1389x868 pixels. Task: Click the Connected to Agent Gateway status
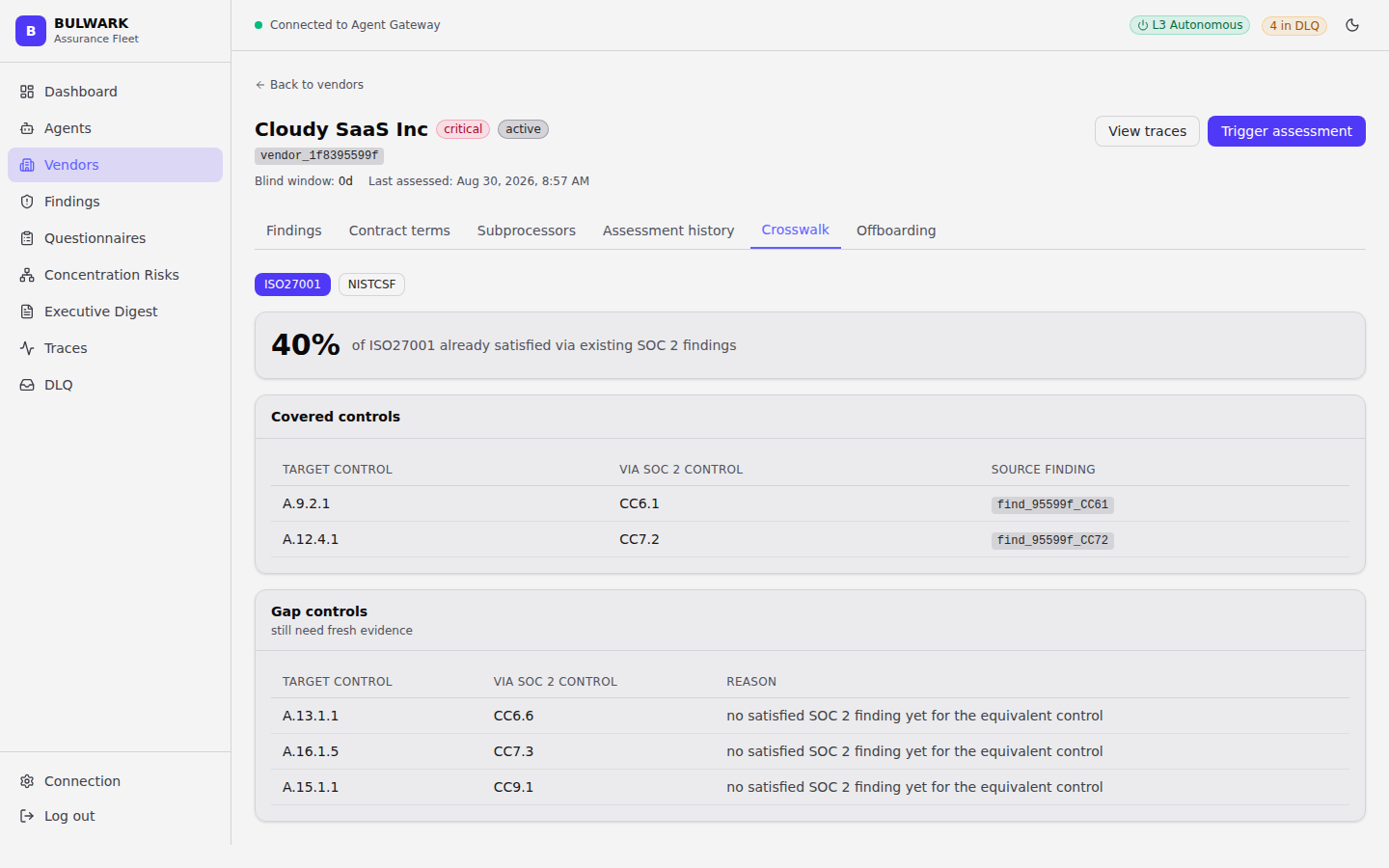(x=347, y=25)
